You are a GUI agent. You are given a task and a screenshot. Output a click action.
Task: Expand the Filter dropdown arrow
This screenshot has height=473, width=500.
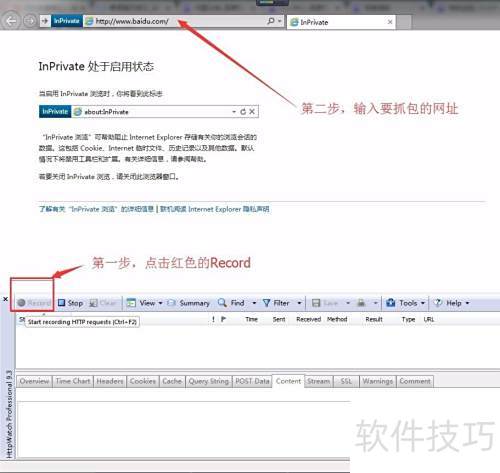tap(299, 303)
